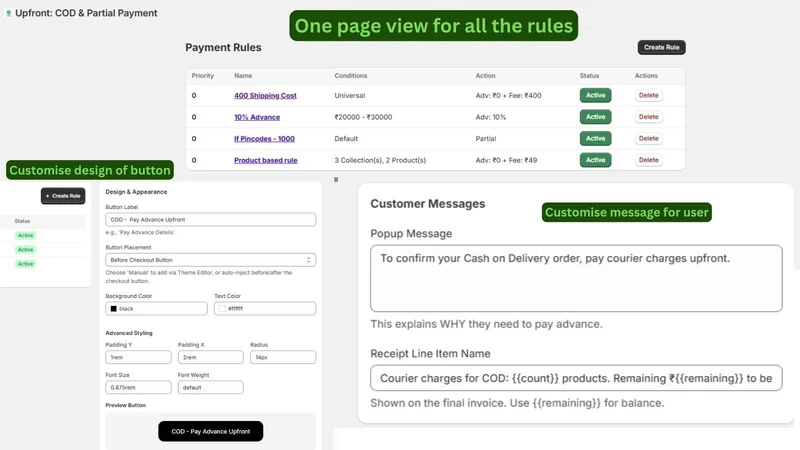Delete the 400 Shipping Cost rule
Viewport: 800px width, 450px height.
point(648,95)
